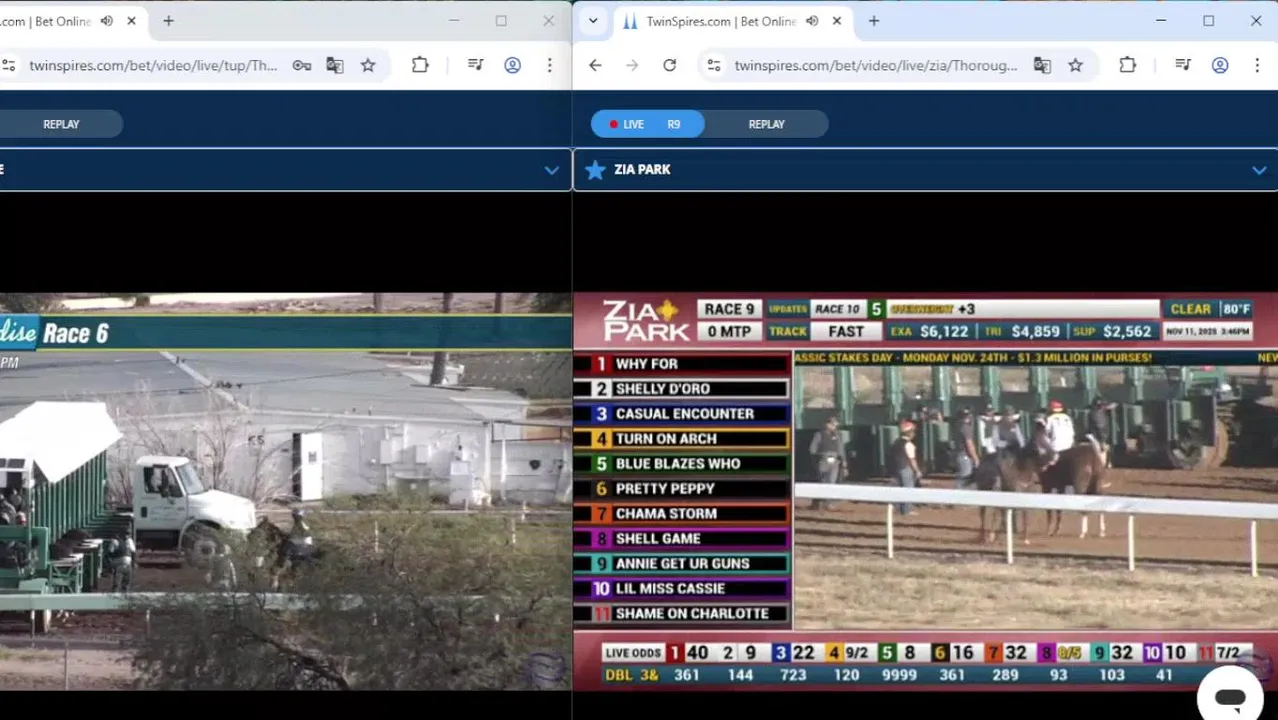This screenshot has height=720, width=1278.
Task: Open profile avatar in left browser window
Action: point(512,66)
